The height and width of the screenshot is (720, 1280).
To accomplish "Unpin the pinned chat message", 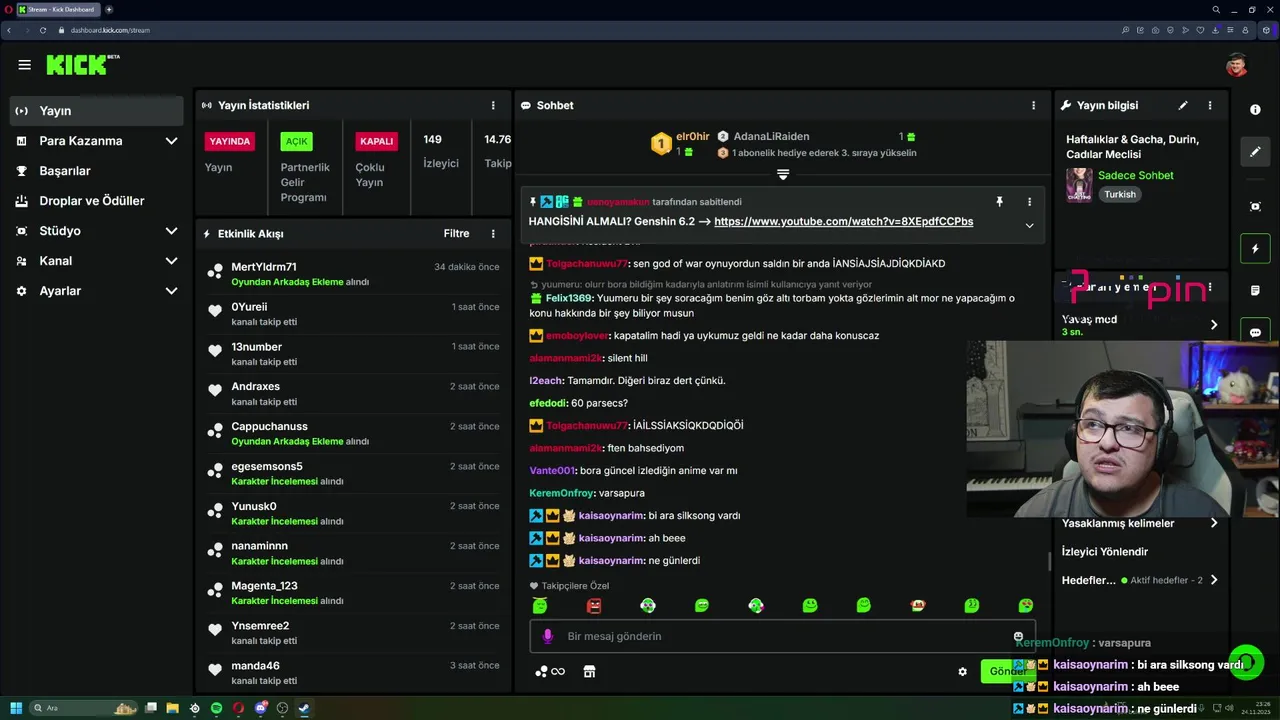I will click(x=999, y=202).
